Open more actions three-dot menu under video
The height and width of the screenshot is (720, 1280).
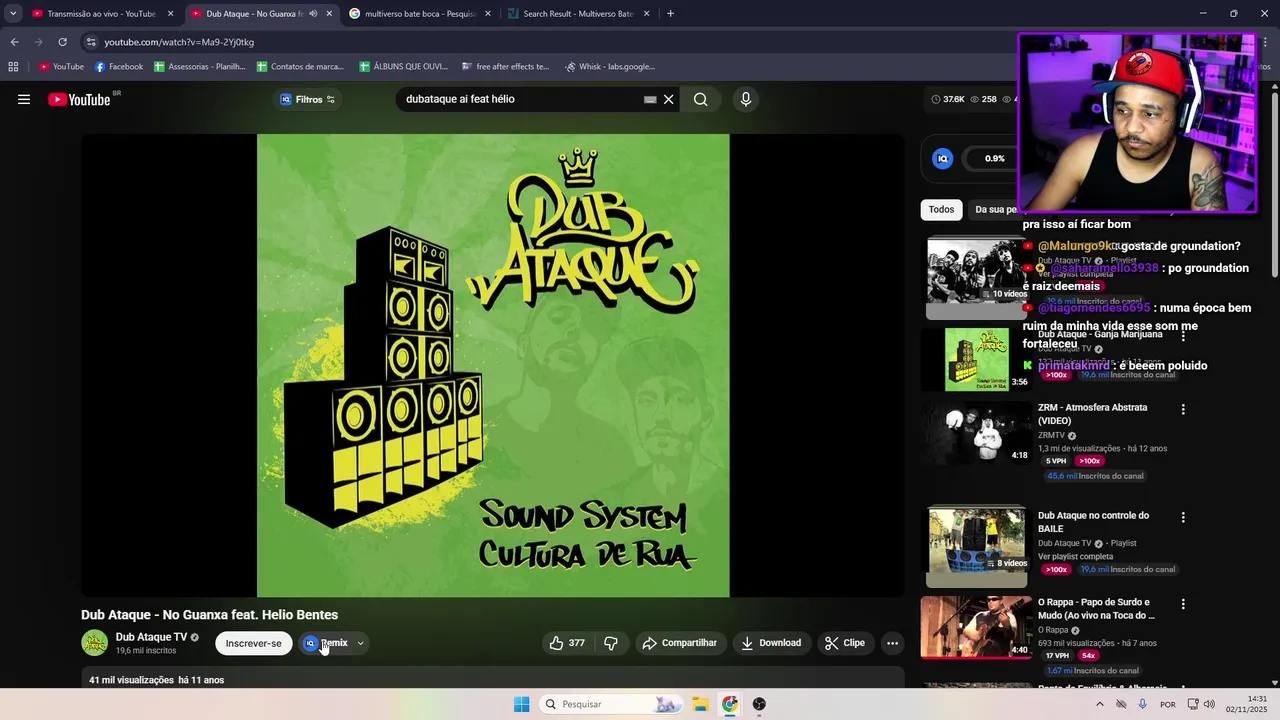click(x=893, y=643)
